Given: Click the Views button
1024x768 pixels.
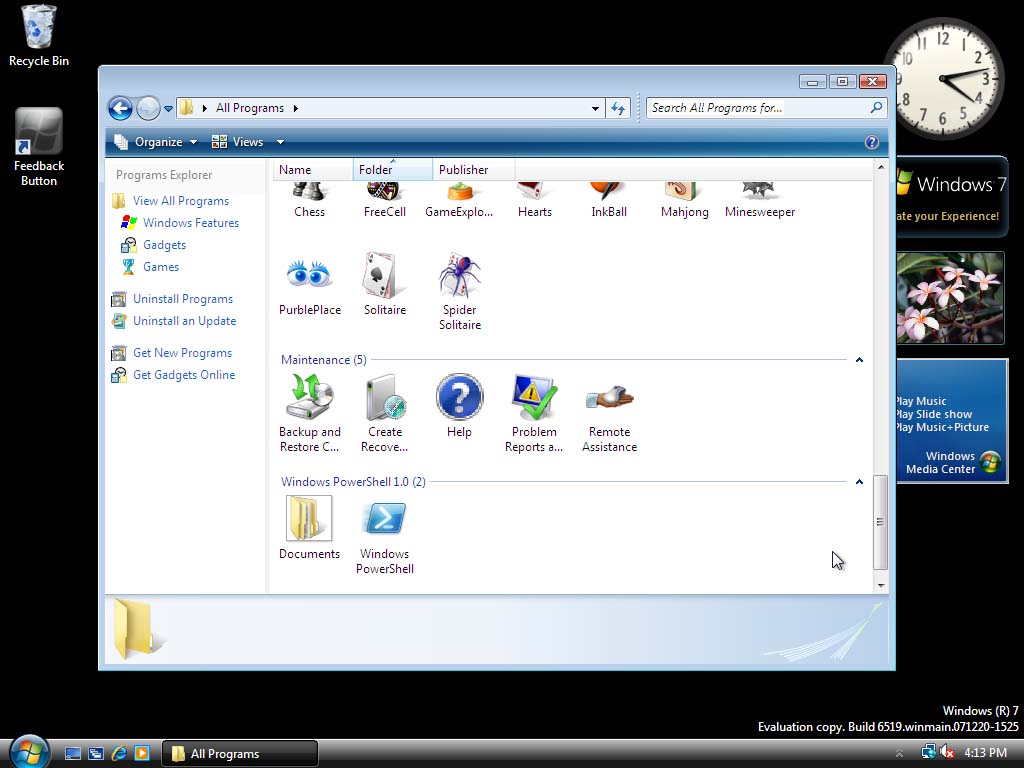Looking at the screenshot, I should click(238, 142).
